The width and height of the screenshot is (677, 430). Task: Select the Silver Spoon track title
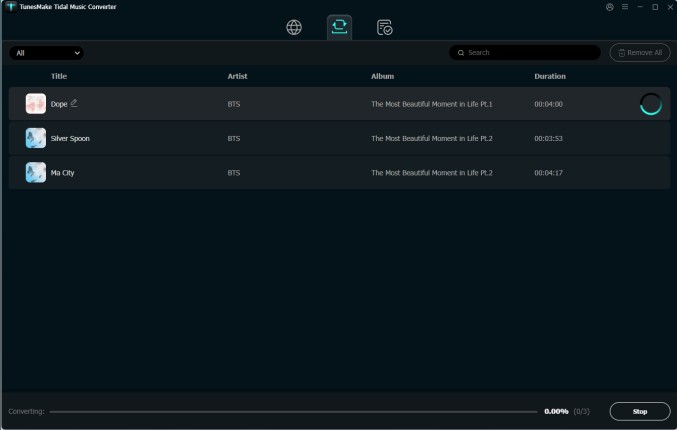click(70, 138)
